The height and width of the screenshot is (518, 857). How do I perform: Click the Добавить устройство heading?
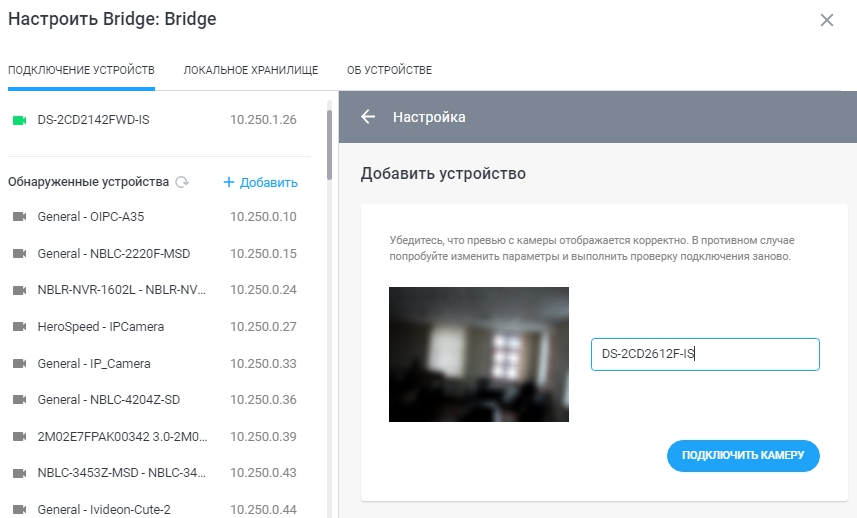click(443, 174)
